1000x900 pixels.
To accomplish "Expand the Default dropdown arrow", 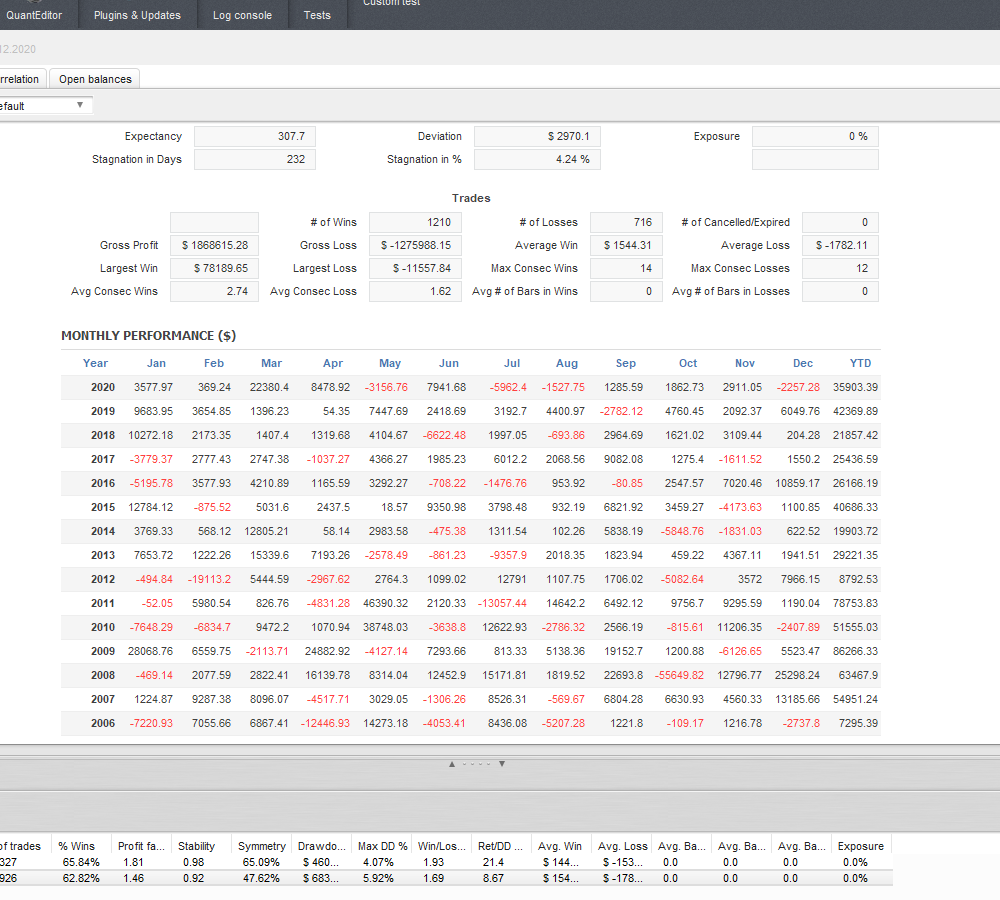I will tap(80, 105).
